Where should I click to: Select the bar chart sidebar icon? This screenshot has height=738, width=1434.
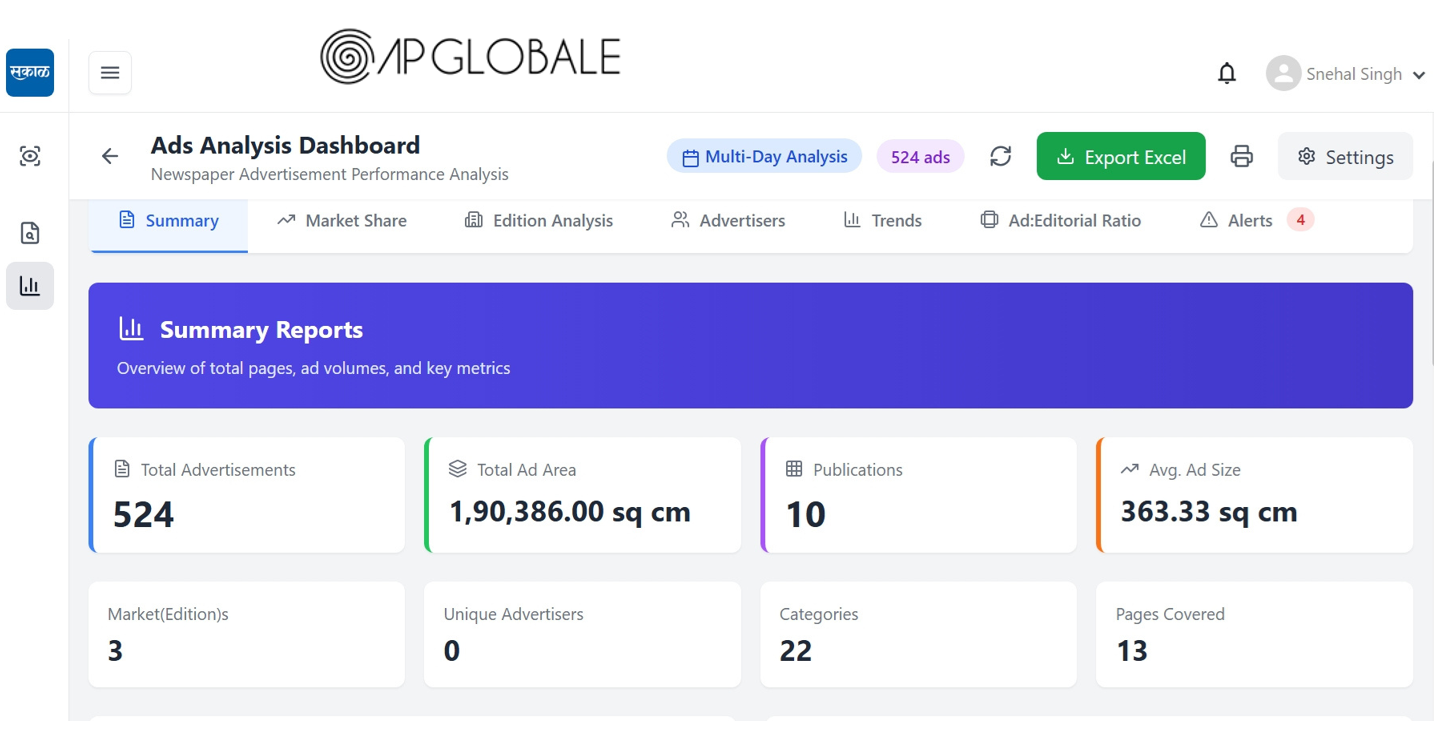[x=30, y=286]
